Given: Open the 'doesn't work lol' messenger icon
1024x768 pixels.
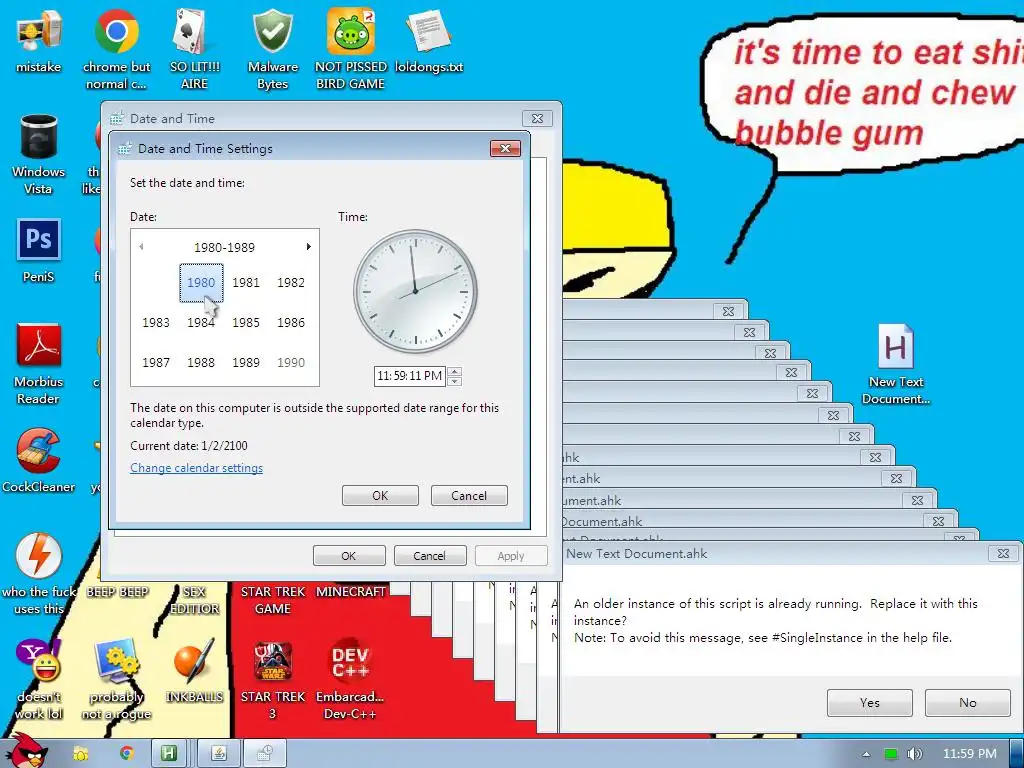Looking at the screenshot, I should (x=39, y=679).
